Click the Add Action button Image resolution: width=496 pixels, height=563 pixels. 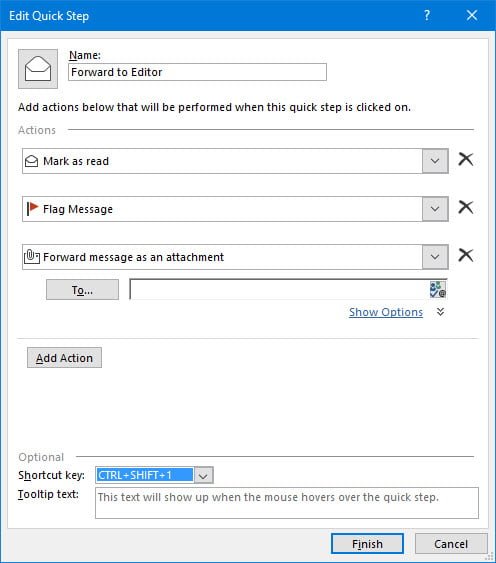point(64,358)
